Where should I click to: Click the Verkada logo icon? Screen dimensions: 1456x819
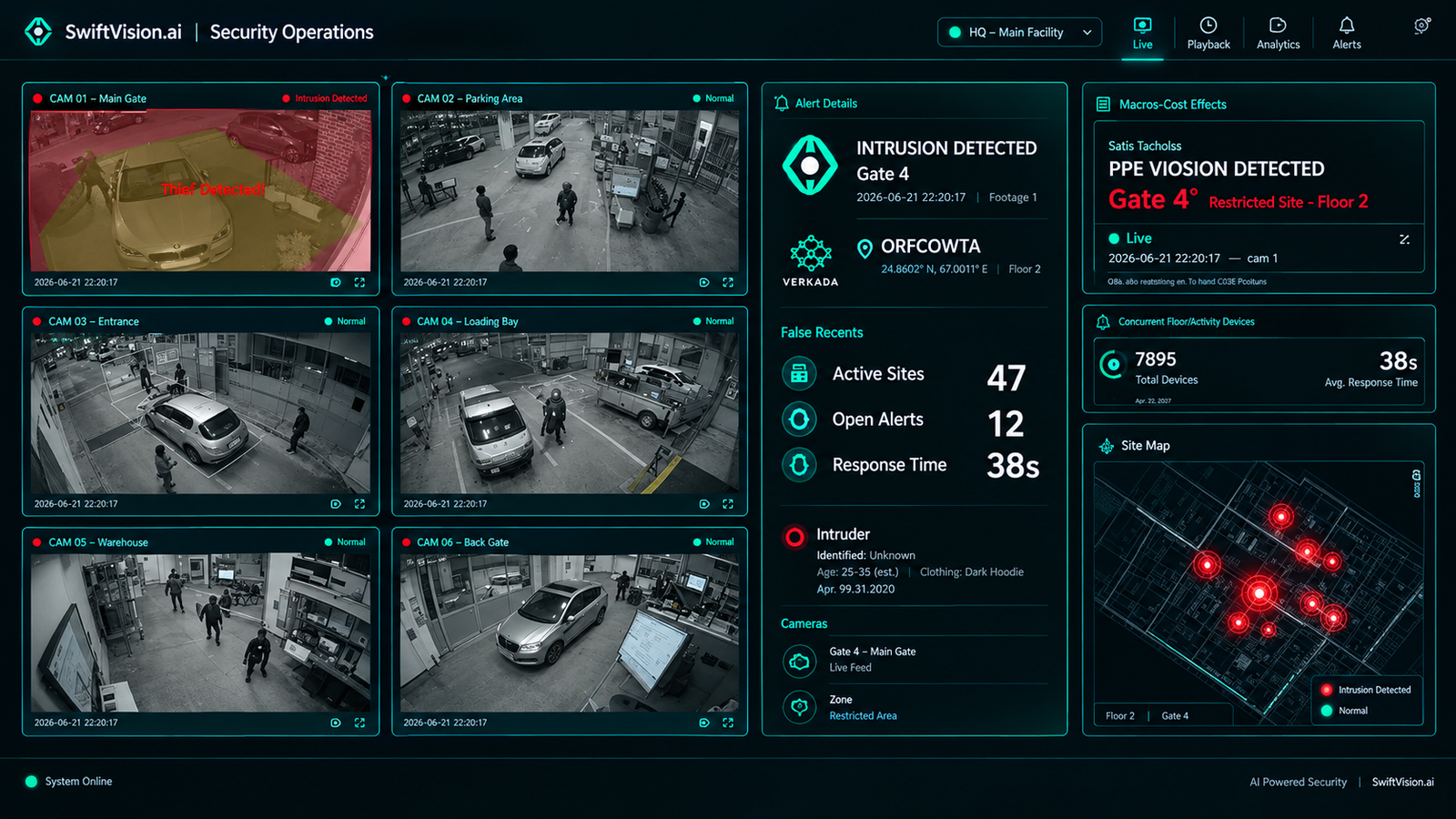coord(810,254)
